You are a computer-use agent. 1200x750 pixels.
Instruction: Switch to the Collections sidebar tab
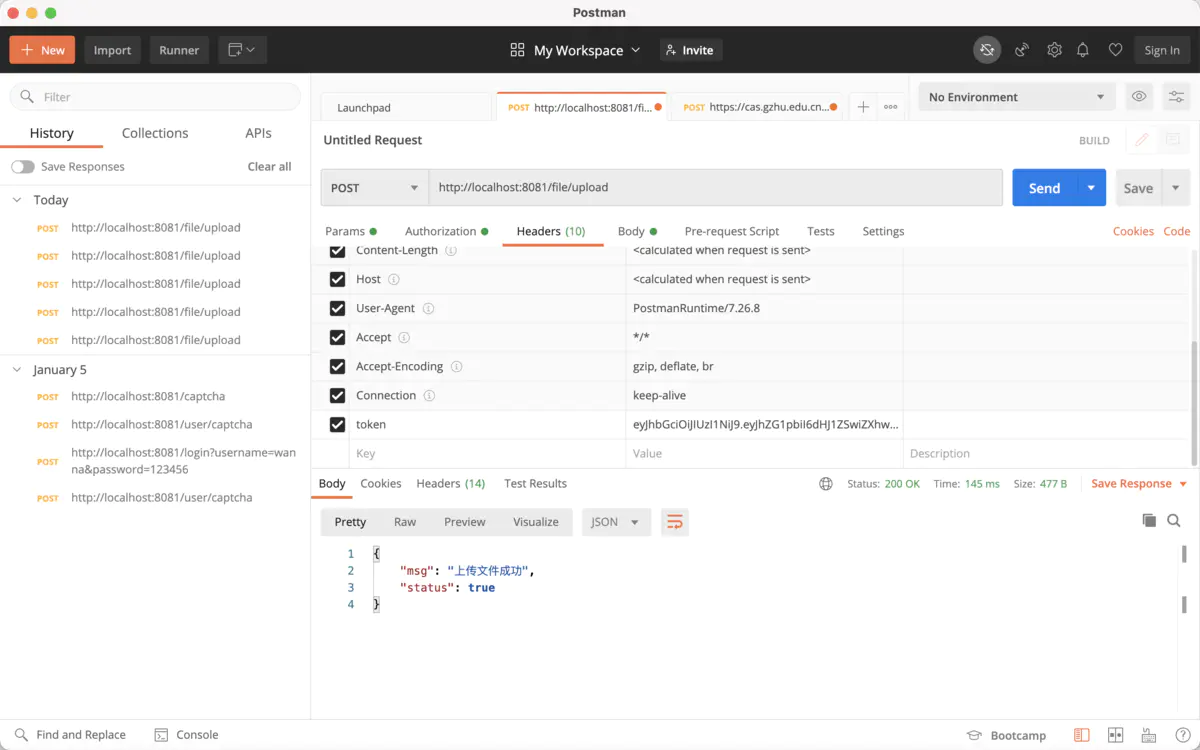(155, 133)
